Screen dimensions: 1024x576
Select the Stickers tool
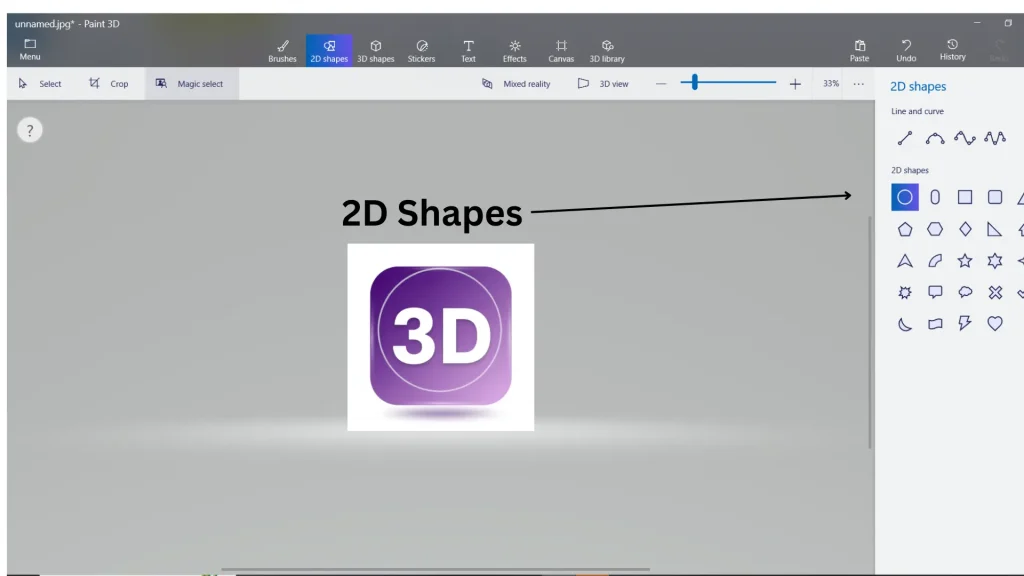coord(421,49)
